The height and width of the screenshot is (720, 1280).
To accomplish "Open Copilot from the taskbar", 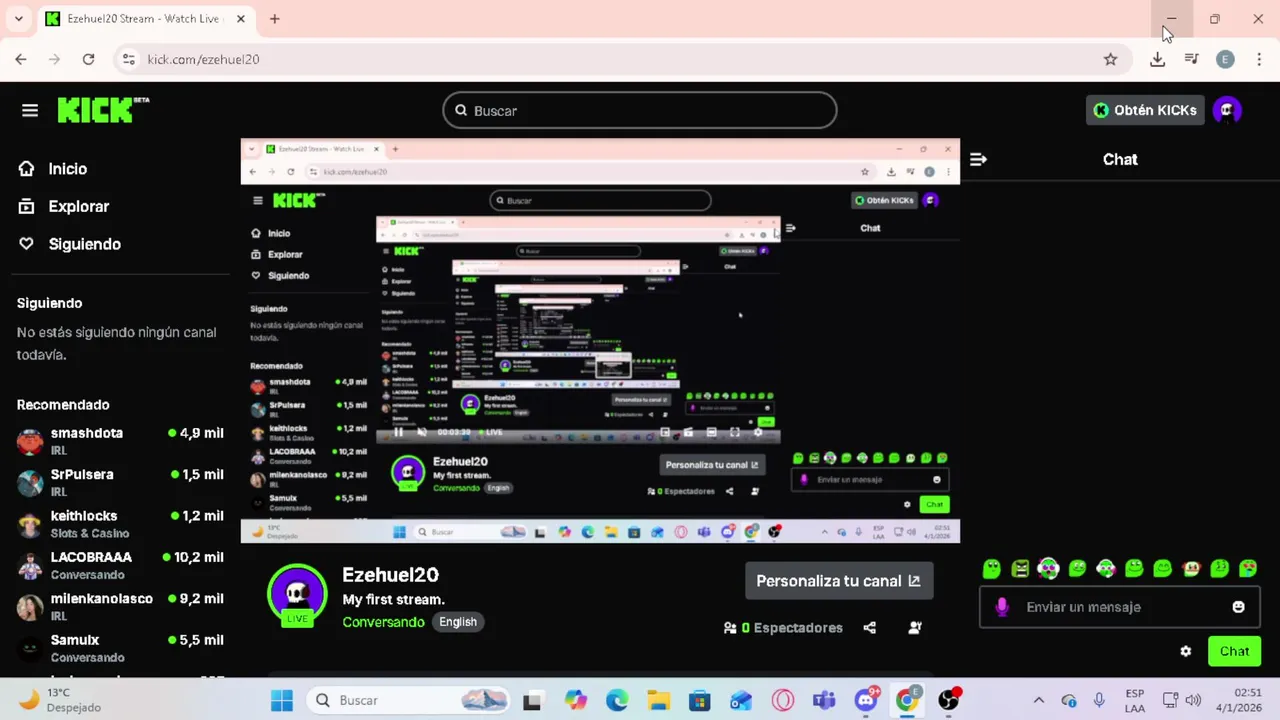I will [575, 700].
